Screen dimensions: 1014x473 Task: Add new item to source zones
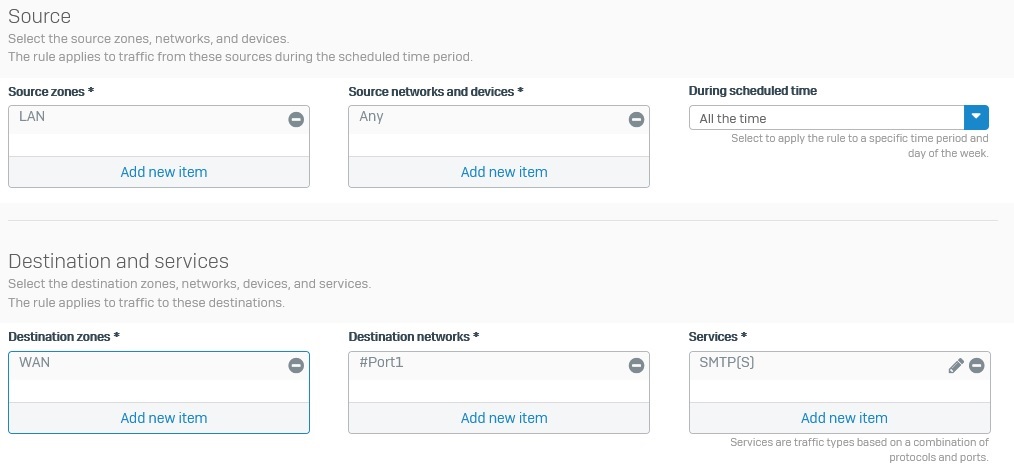[164, 172]
